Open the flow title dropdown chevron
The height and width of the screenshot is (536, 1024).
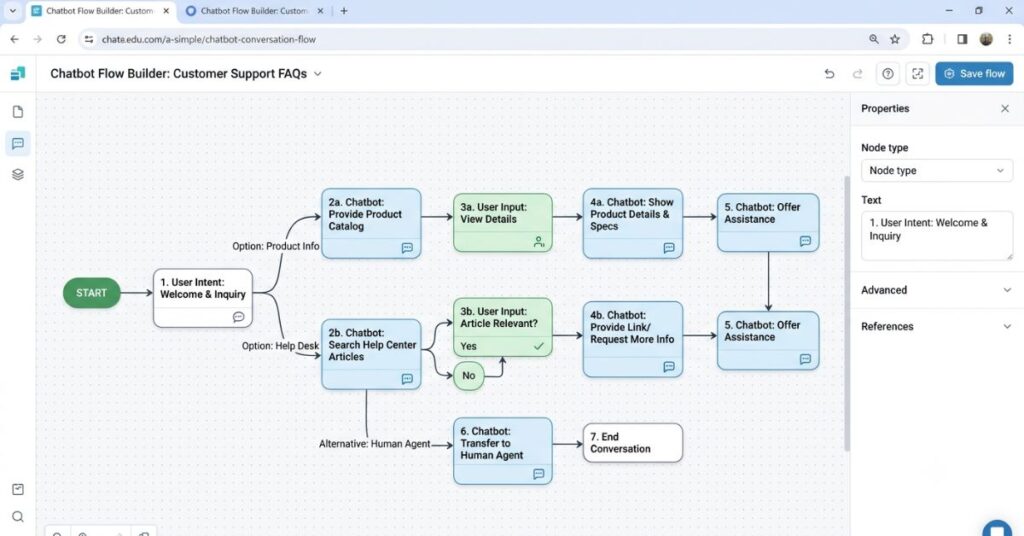(x=317, y=74)
